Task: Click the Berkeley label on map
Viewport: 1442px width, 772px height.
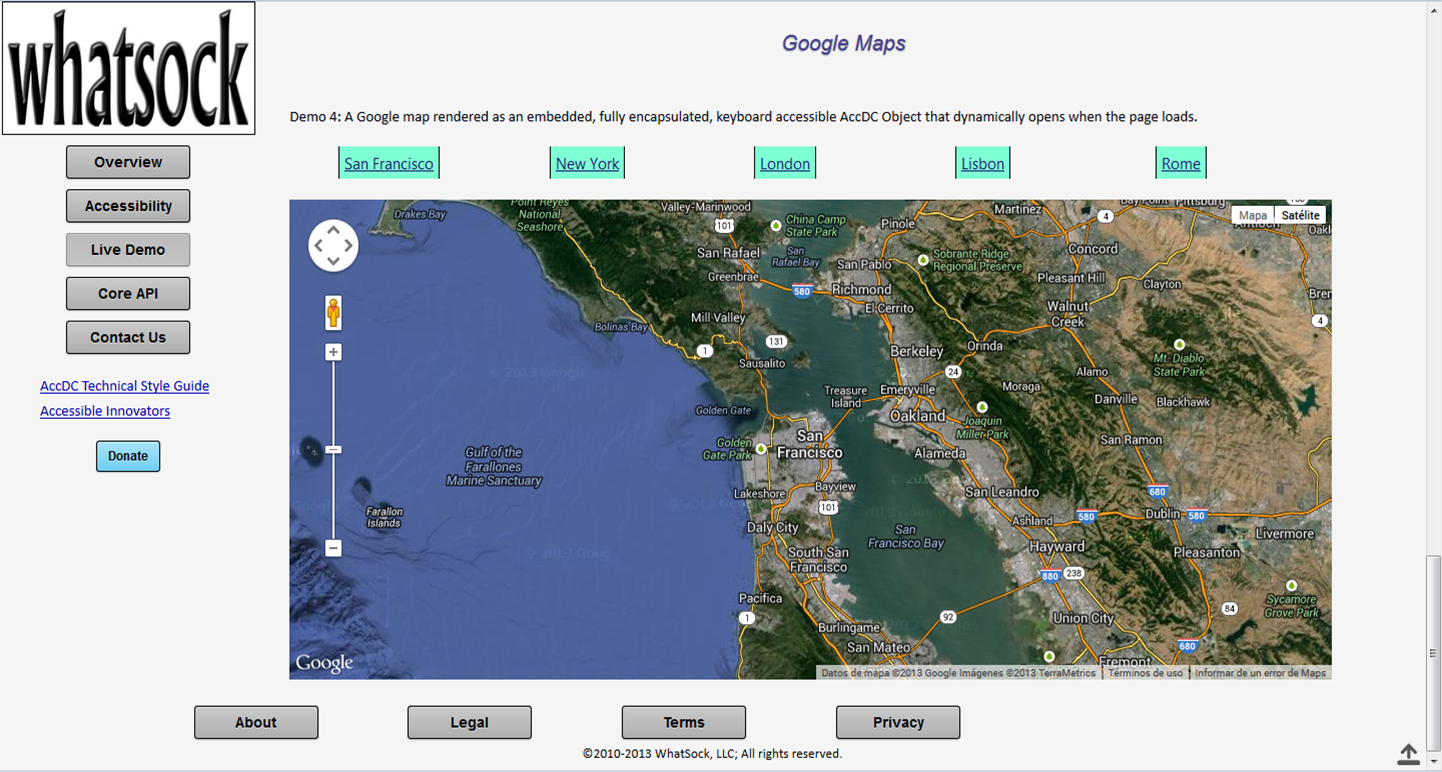Action: click(917, 351)
